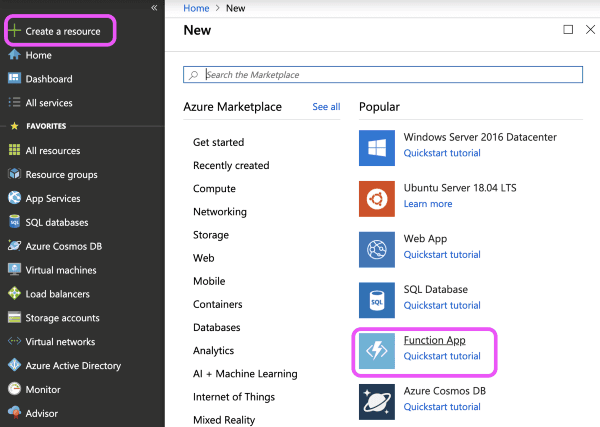600x427 pixels.
Task: Open the Mixed Reality category
Action: point(224,420)
